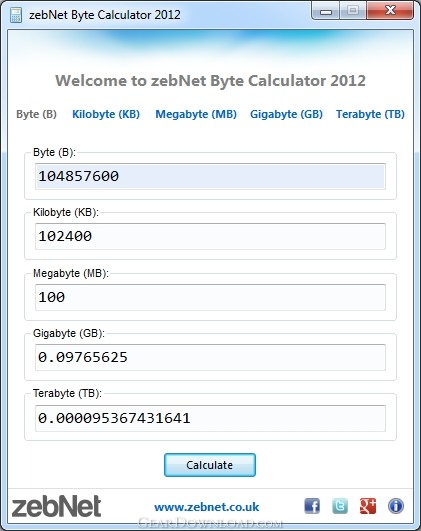This screenshot has height=531, width=421.
Task: Click the "Kilobyte (KB):" group label
Action: pos(66,212)
